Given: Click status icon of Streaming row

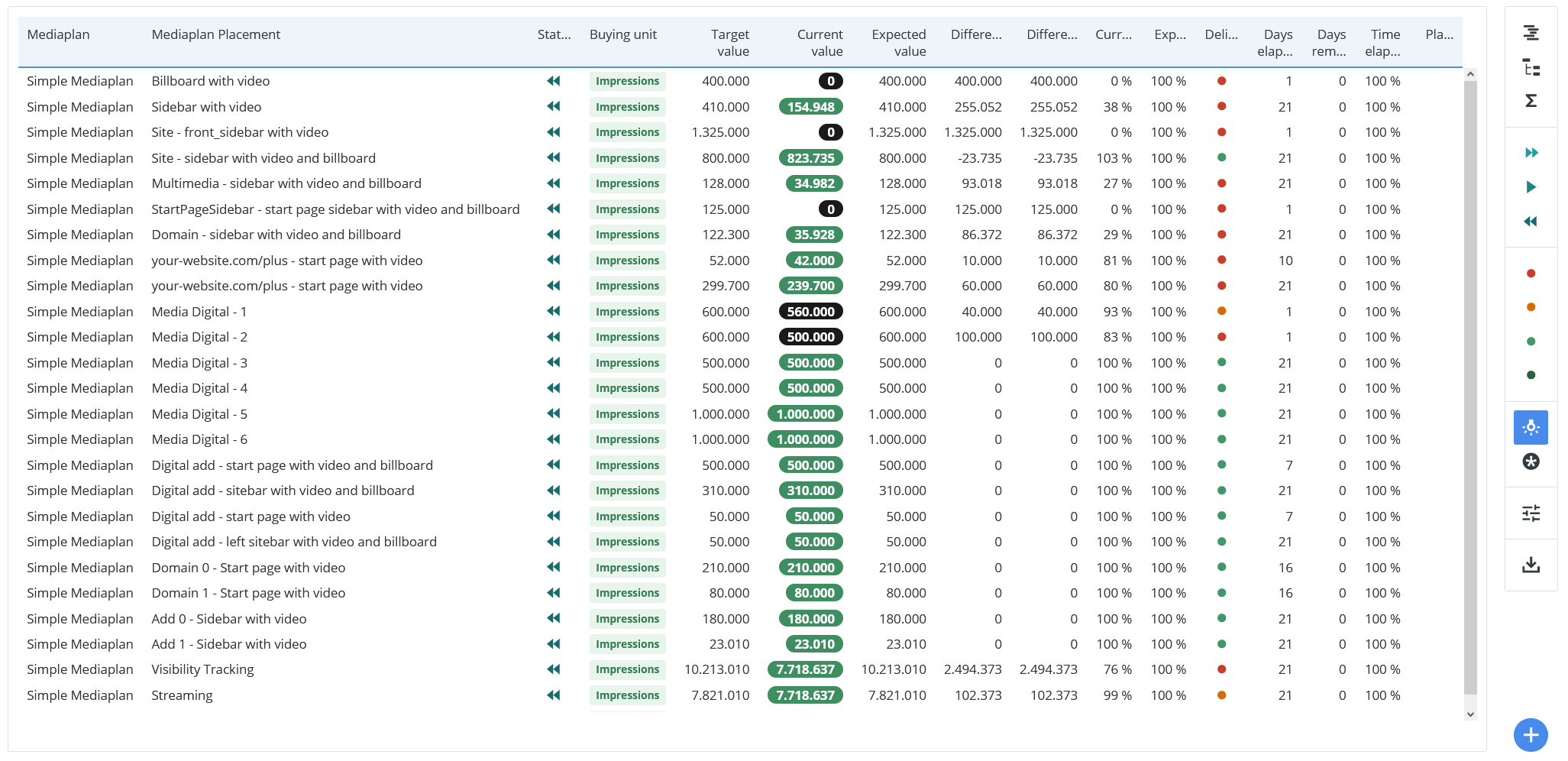Looking at the screenshot, I should (554, 695).
